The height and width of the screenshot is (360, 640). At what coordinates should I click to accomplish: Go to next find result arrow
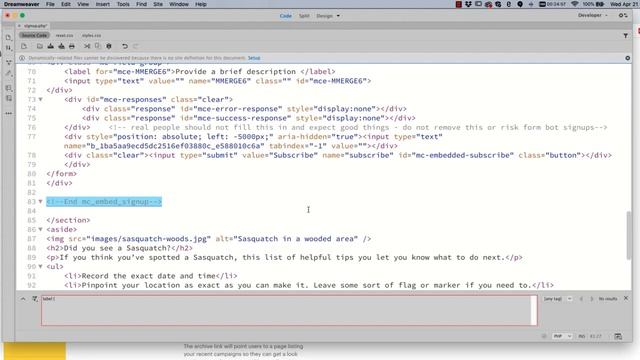[x=592, y=299]
